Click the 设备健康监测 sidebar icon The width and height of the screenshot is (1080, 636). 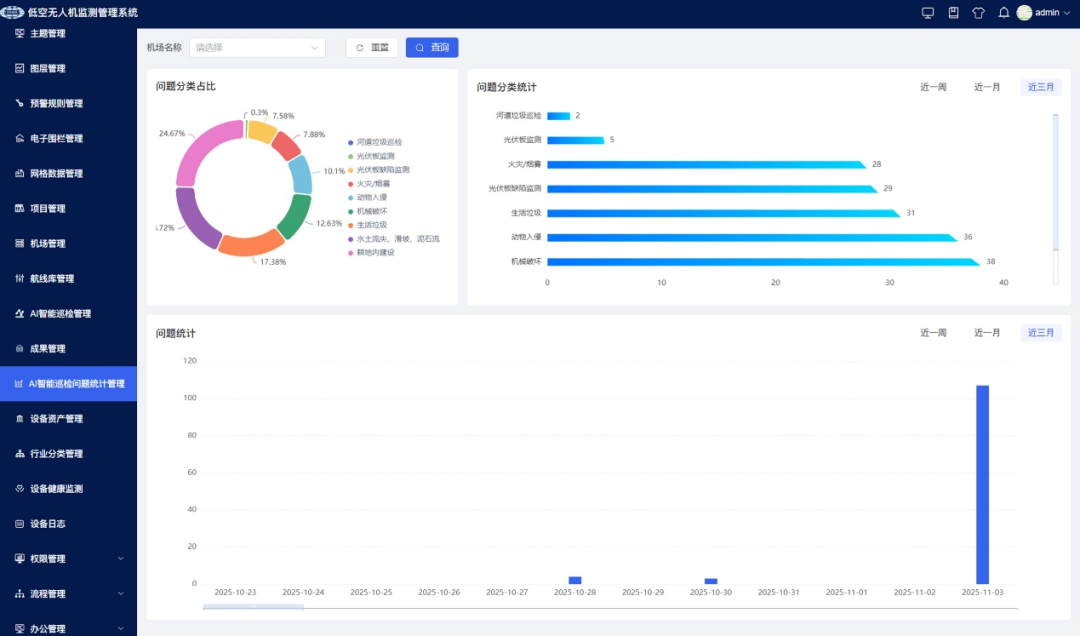20,489
